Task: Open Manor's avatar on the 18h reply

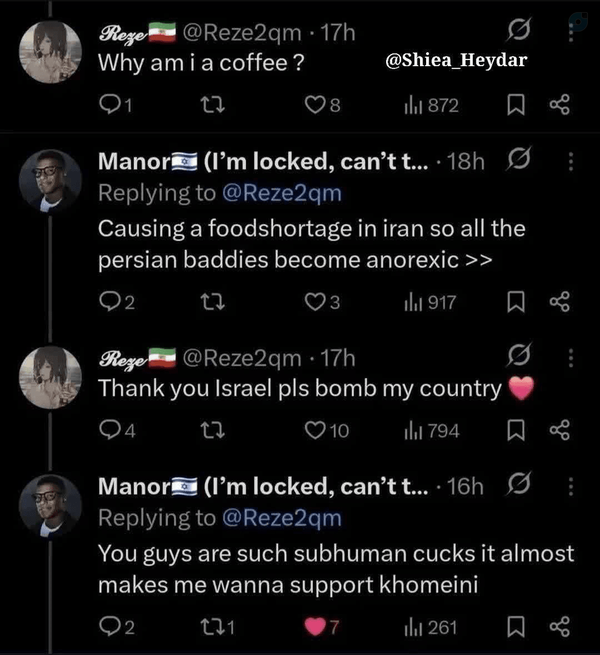Action: [x=51, y=181]
